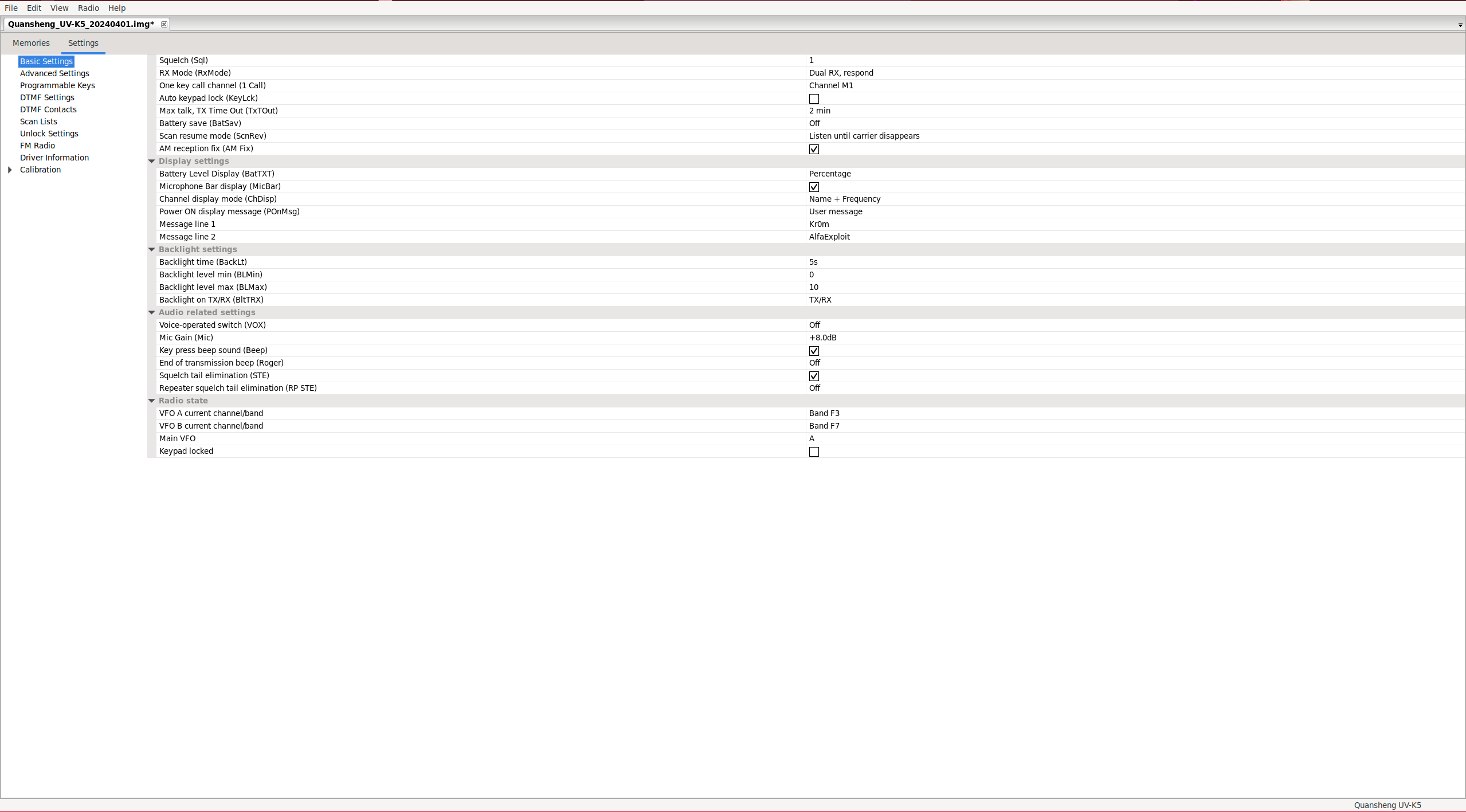
Task: Expand the Calibration tree node
Action: point(10,170)
